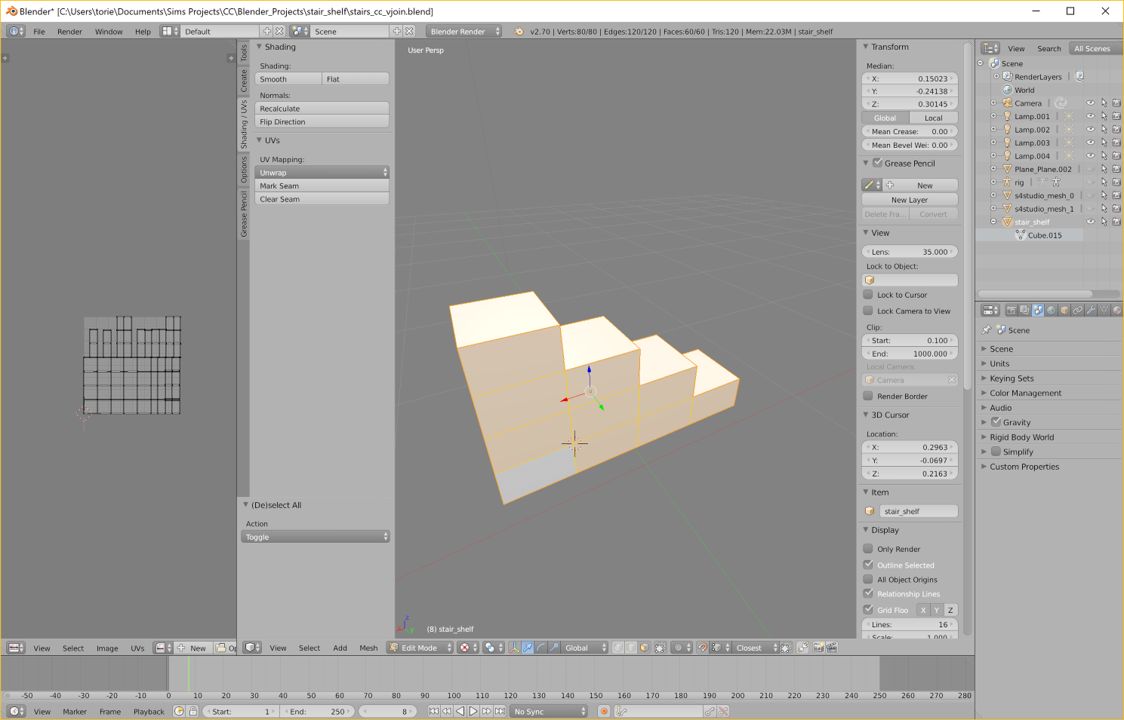Enable the Render Border checkbox
1124x720 pixels.
(x=868, y=396)
